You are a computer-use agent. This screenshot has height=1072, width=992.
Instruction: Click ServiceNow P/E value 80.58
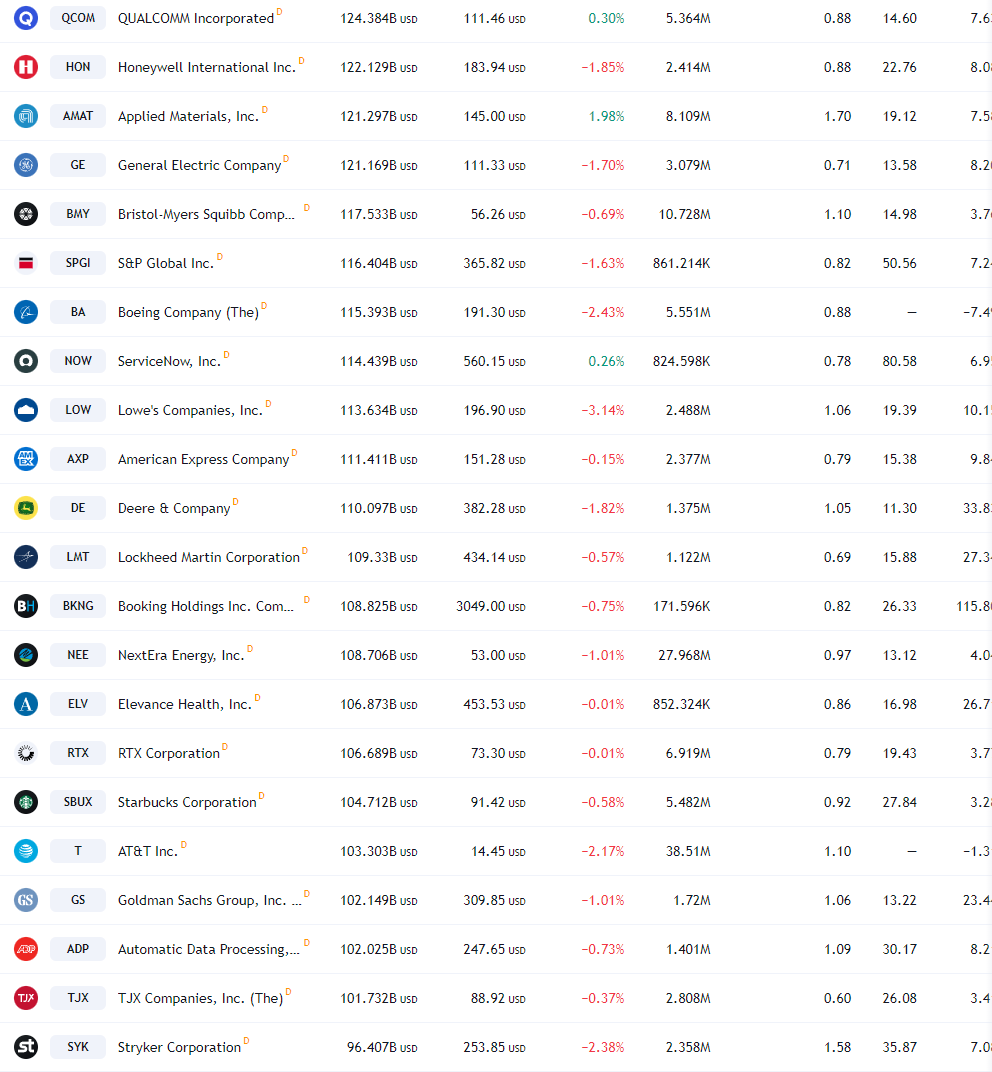coord(899,361)
